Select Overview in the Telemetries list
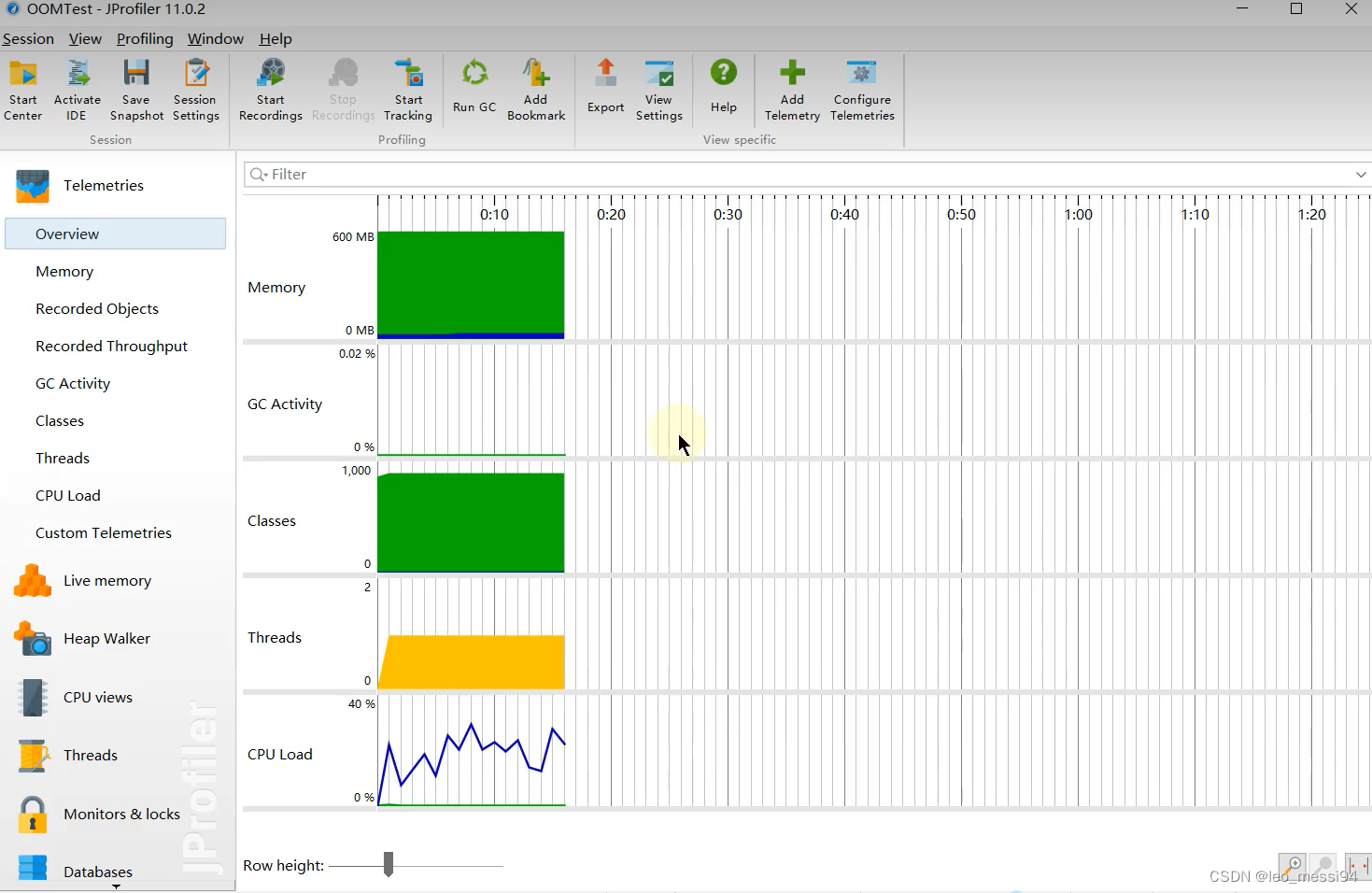1372x893 pixels. [116, 234]
